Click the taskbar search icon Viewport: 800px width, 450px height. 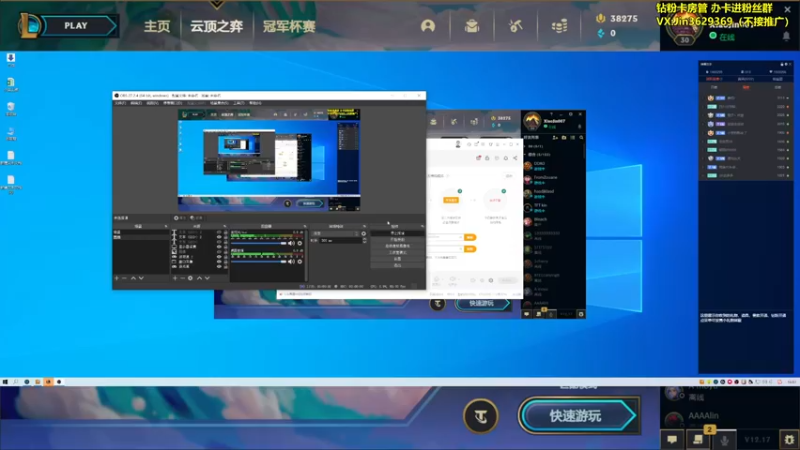coord(16,382)
